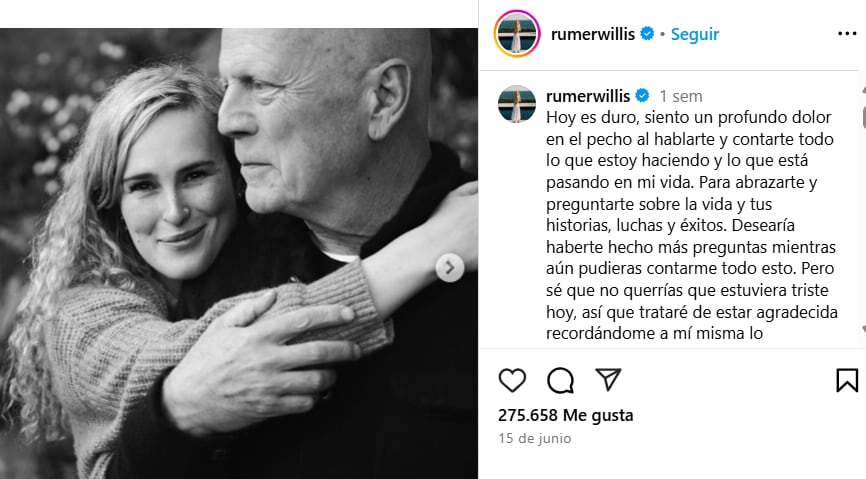Viewport: 866px width, 479px height.
Task: View the 275.658 Me gusta likes list
Action: (566, 415)
